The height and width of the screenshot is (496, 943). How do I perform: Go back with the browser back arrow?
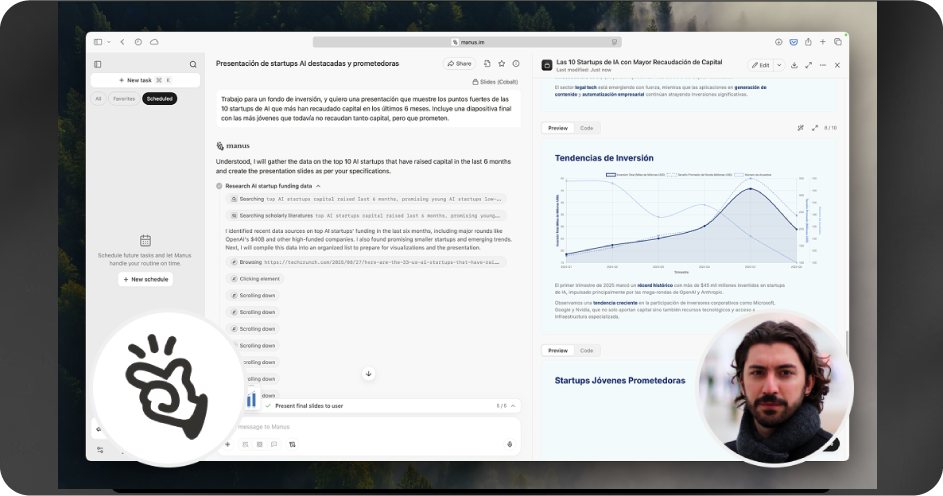tap(123, 42)
